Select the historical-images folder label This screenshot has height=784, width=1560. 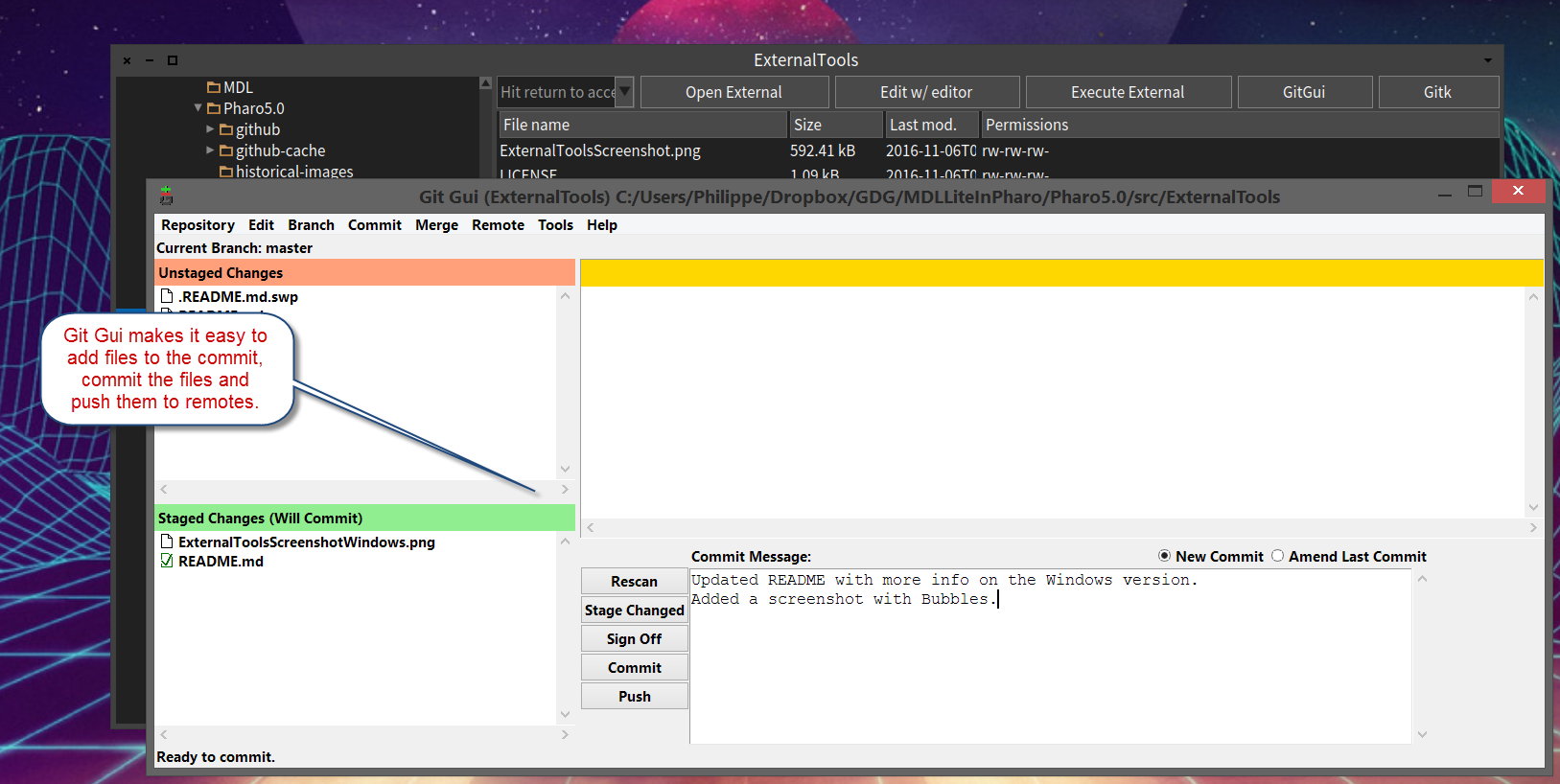click(x=294, y=172)
